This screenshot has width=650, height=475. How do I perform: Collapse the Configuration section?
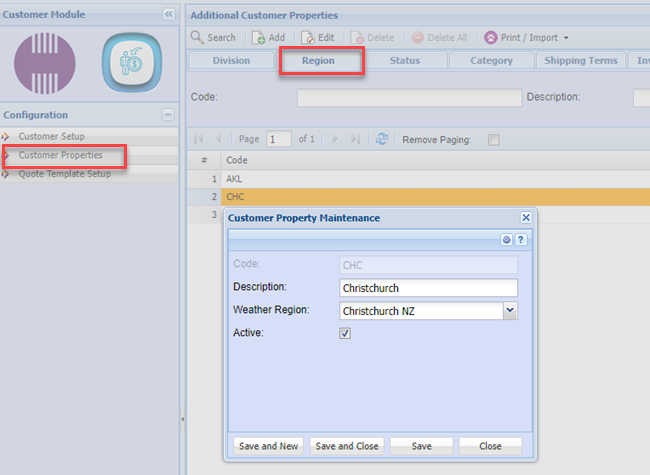[168, 115]
